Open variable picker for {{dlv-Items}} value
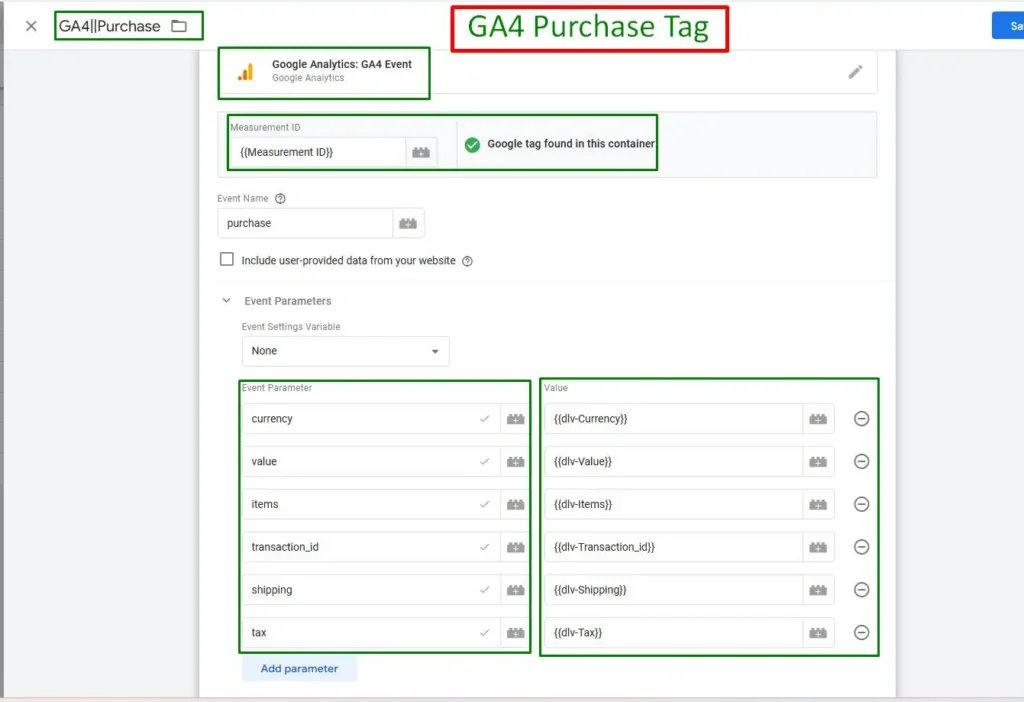1024x702 pixels. click(818, 504)
